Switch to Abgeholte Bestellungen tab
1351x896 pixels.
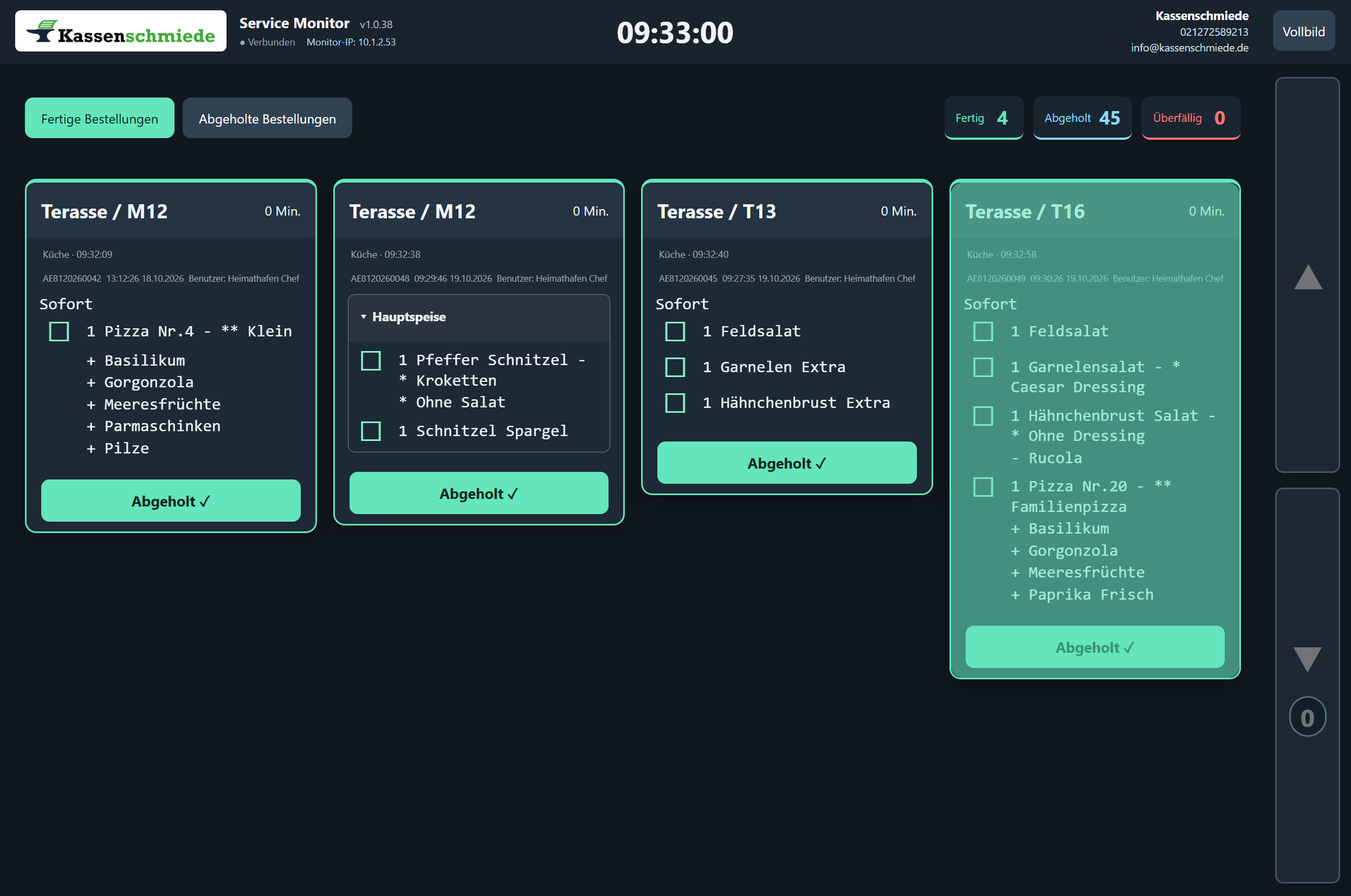click(267, 118)
